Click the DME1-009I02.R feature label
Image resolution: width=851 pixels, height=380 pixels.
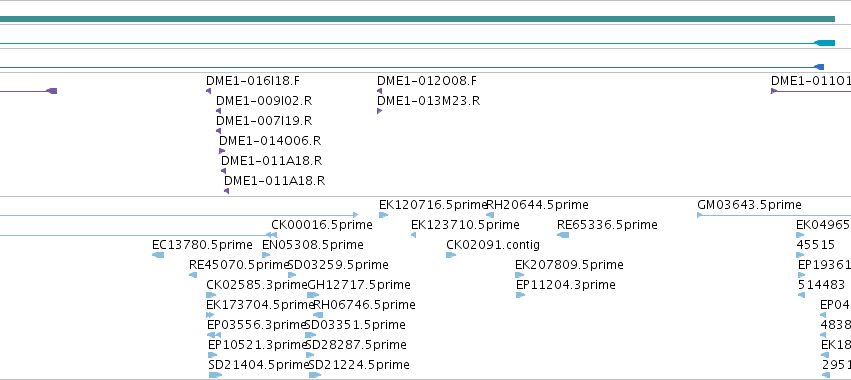point(264,101)
